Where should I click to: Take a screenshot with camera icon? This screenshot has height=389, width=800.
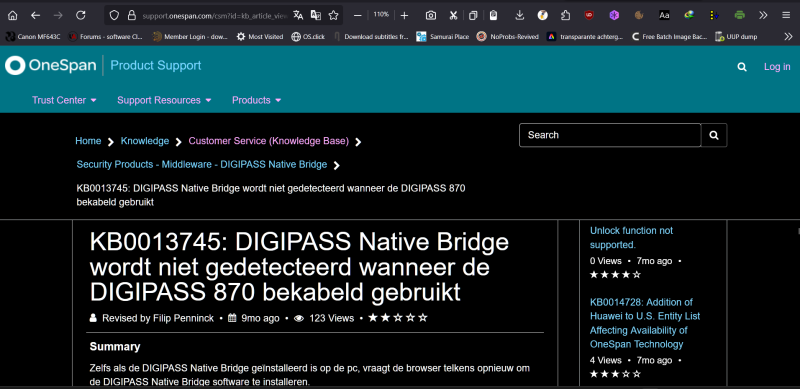[431, 15]
